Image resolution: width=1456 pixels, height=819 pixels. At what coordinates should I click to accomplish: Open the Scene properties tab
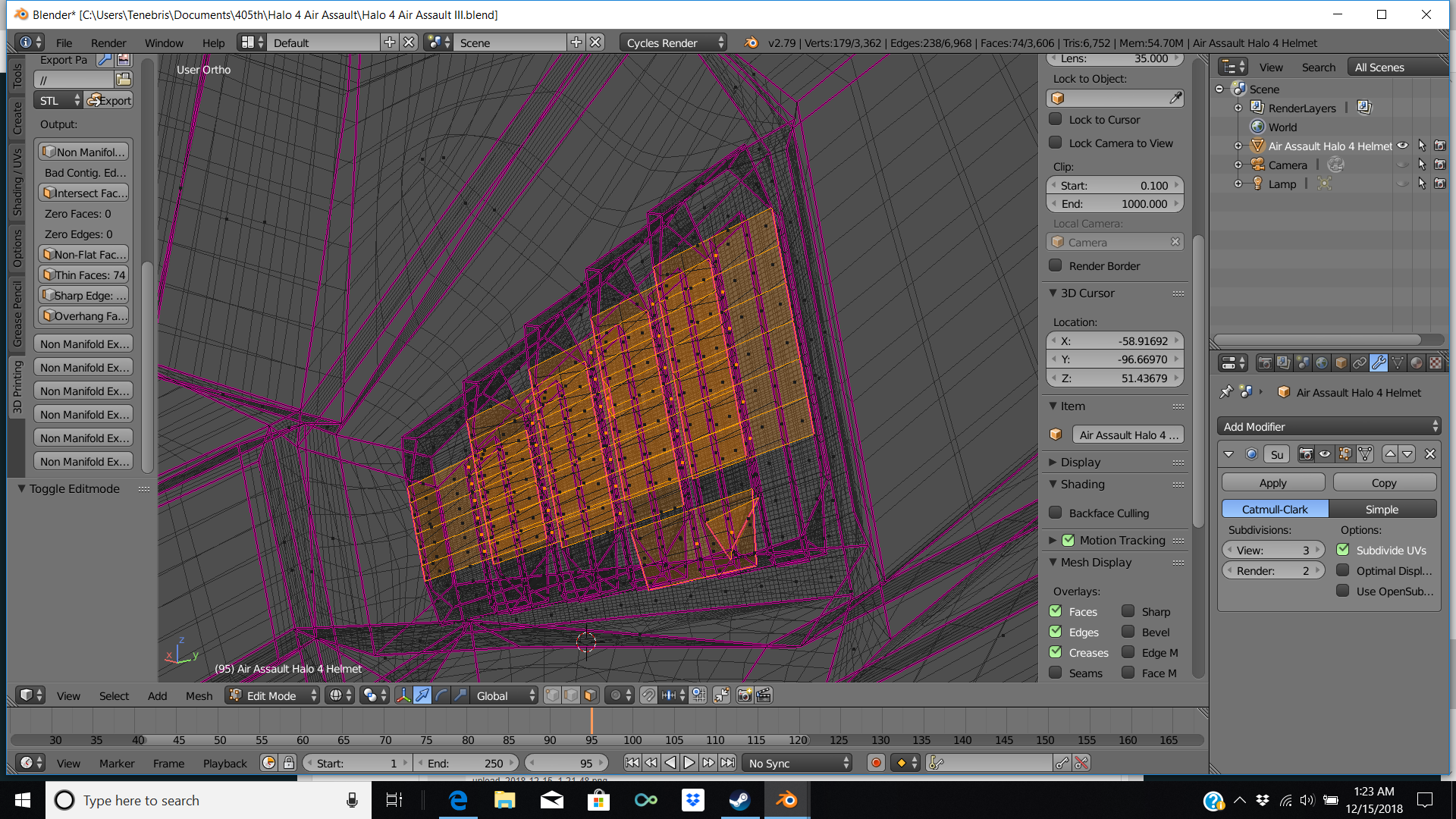point(1303,363)
